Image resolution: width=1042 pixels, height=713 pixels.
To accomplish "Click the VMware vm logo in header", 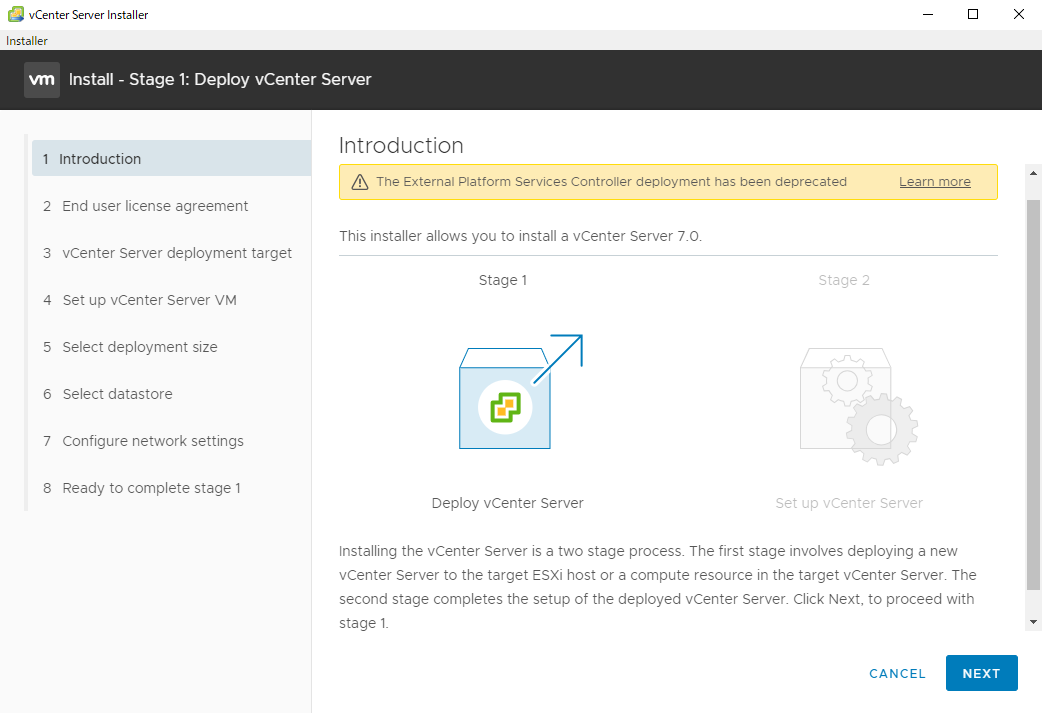I will point(42,80).
